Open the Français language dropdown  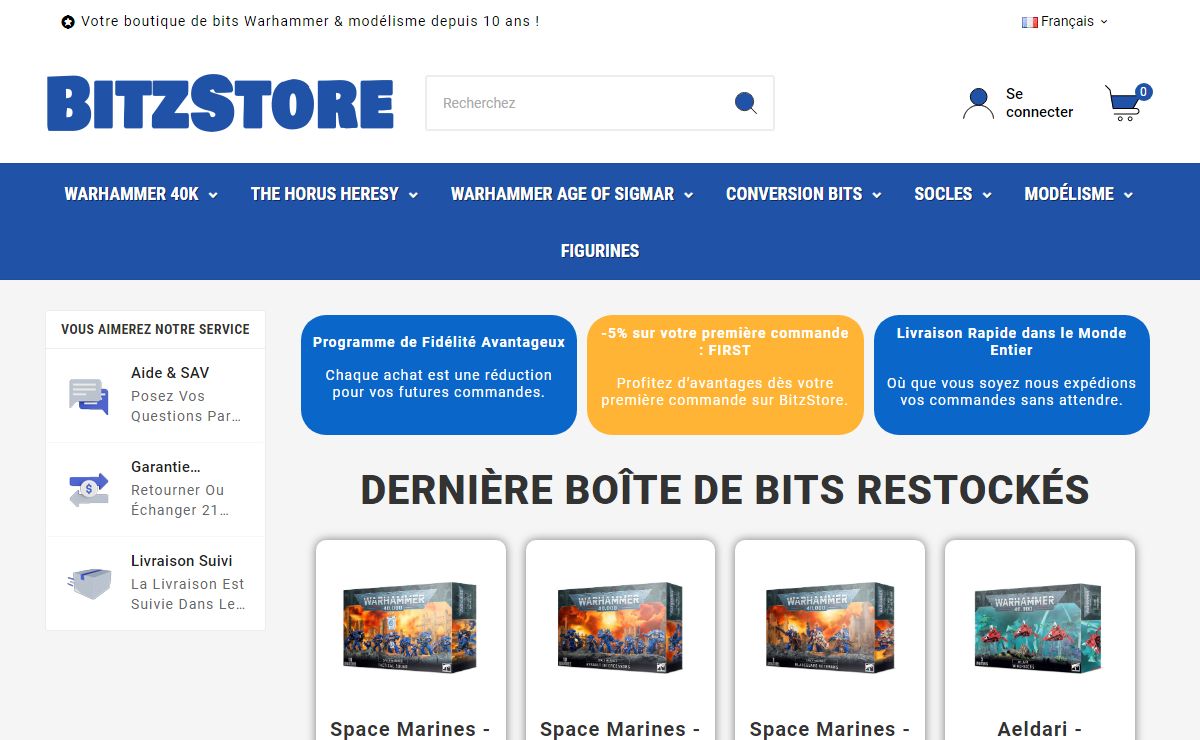tap(1065, 21)
